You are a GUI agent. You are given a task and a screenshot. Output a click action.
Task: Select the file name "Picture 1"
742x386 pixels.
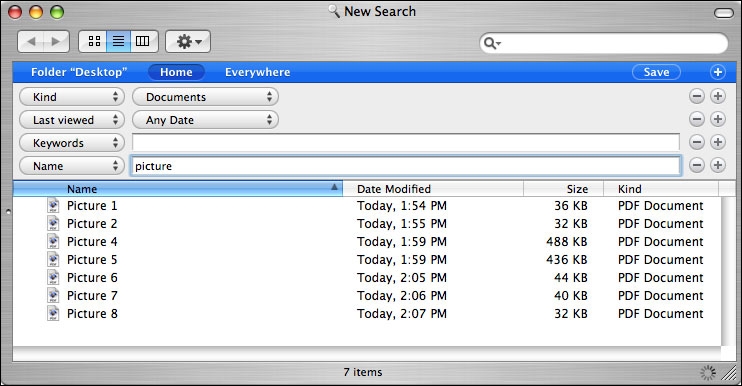coord(92,206)
